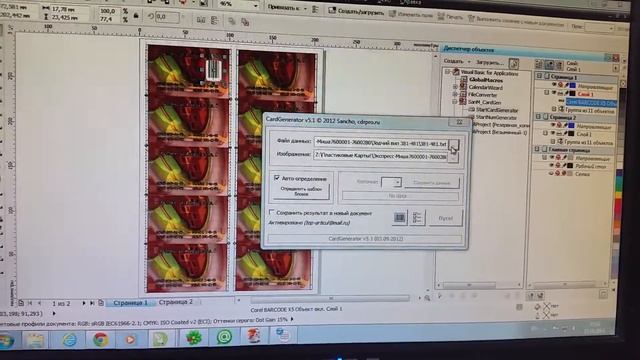The image size is (640, 360).
Task: Enable saving the result to a new document
Action: pos(272,212)
